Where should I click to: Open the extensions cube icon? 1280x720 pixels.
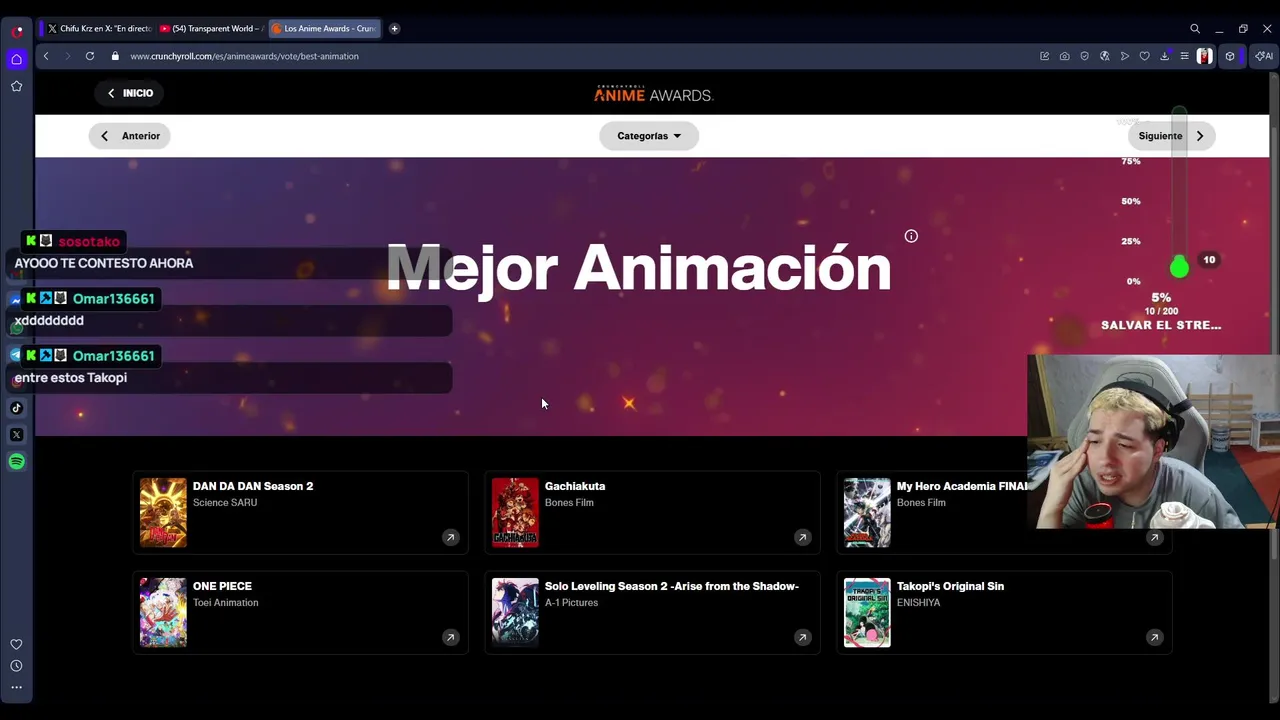pos(1230,56)
